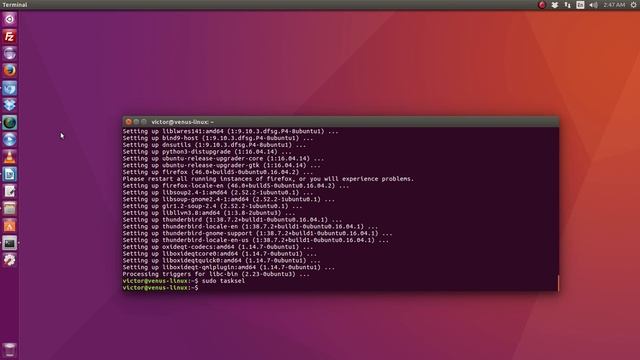
Task: Click 'Please restart all running instances' line
Action: (268, 179)
